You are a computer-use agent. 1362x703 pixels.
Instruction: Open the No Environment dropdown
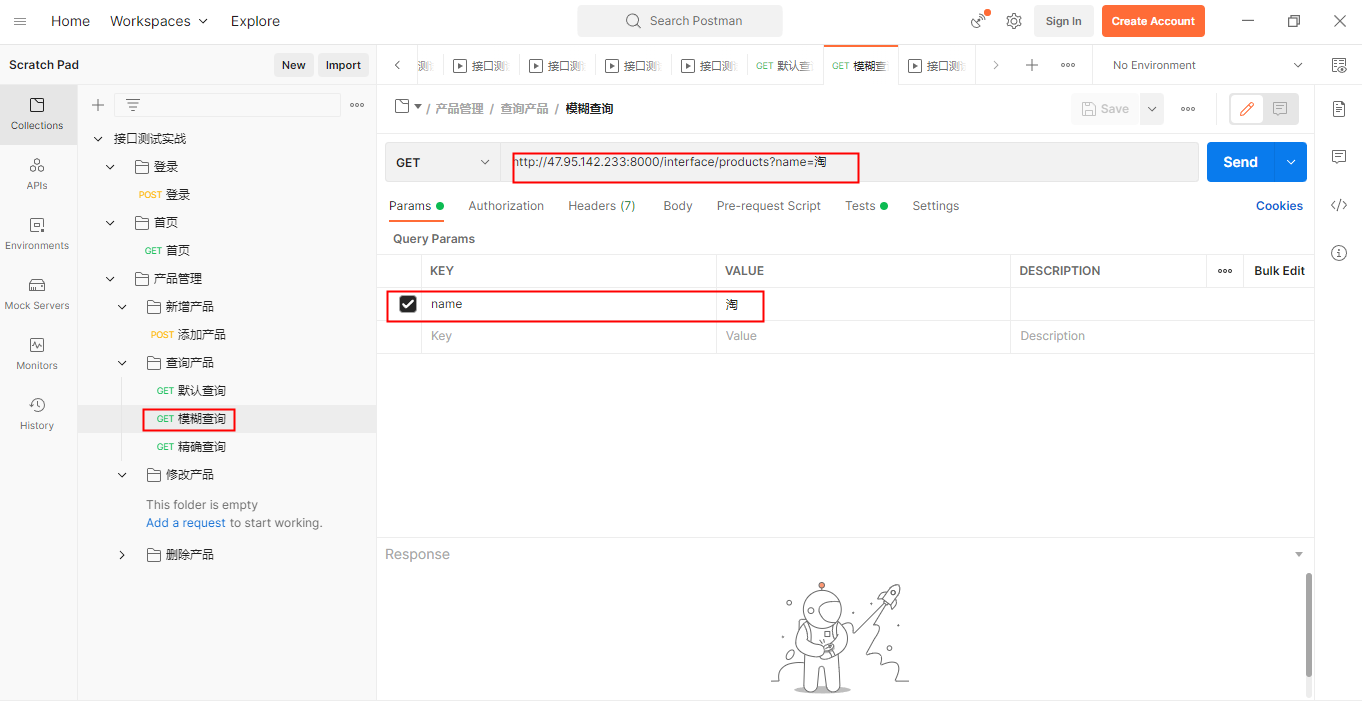click(x=1207, y=65)
